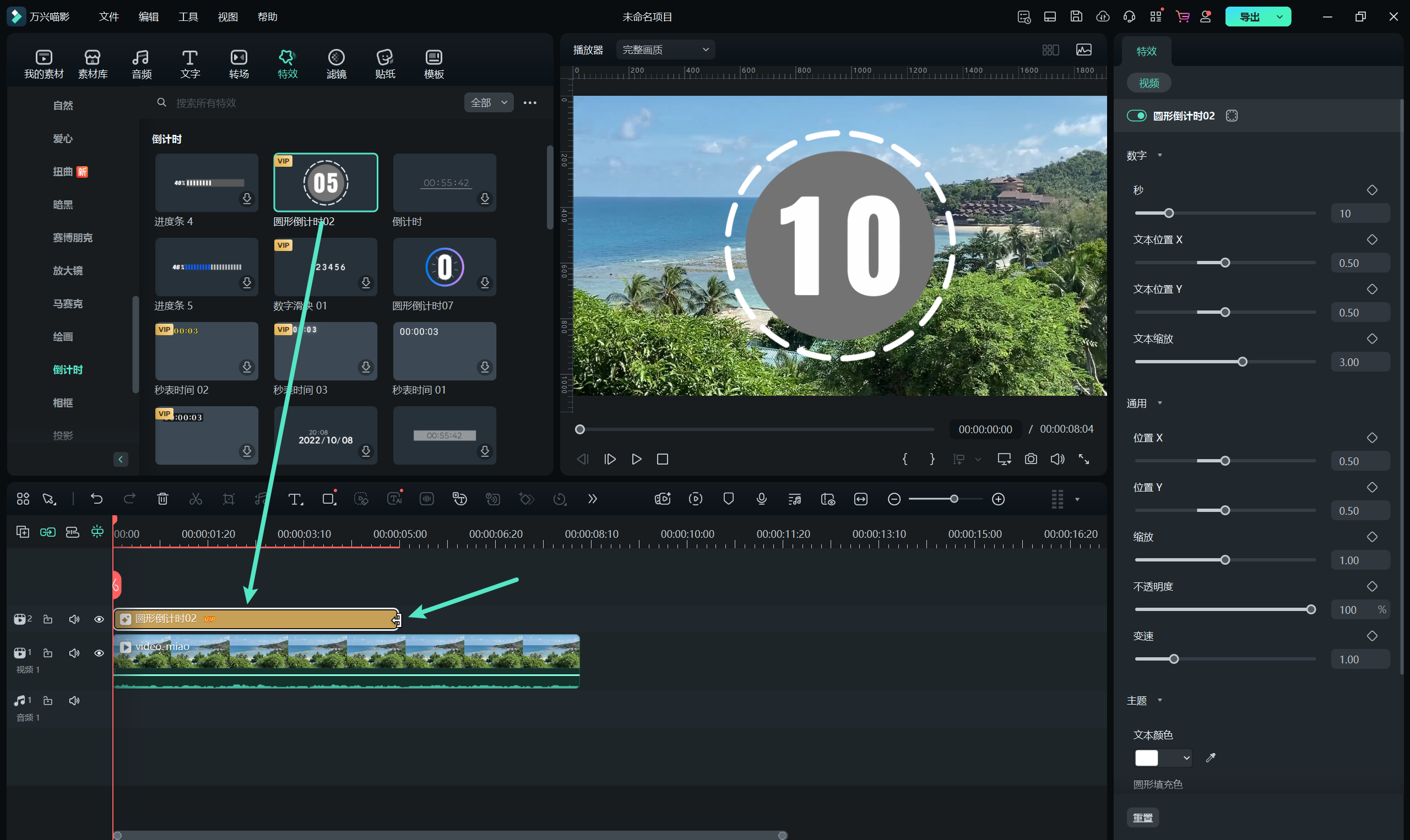Click the 导出 export button

click(1249, 17)
